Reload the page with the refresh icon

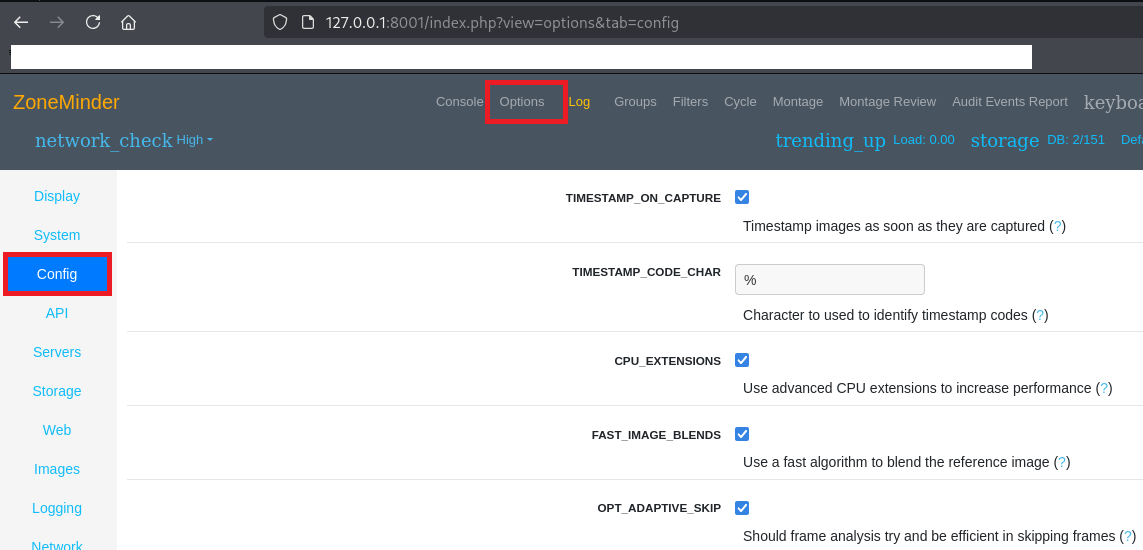pos(93,22)
